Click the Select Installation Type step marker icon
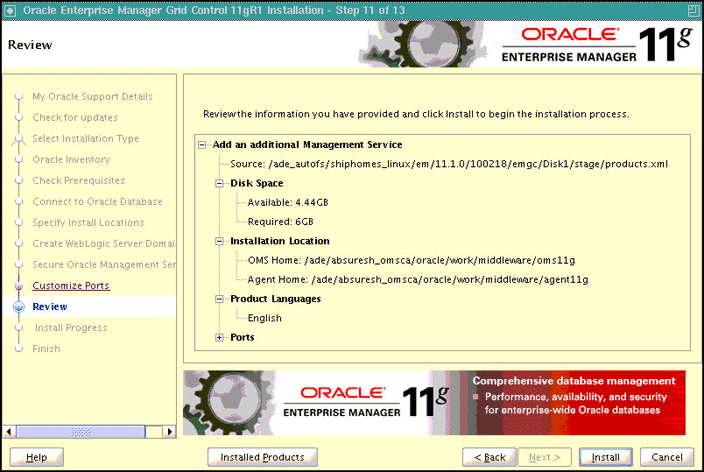704x472 pixels. coord(19,139)
